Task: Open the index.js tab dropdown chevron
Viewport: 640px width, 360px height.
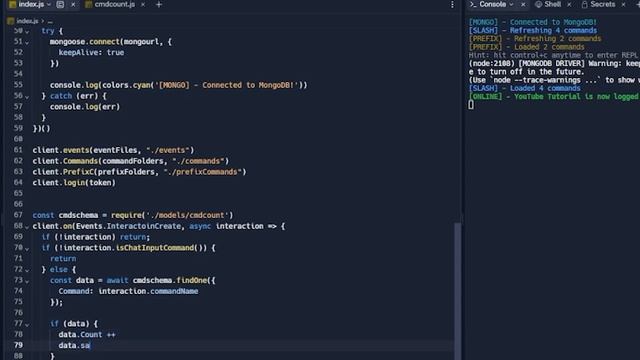Action: pos(49,4)
